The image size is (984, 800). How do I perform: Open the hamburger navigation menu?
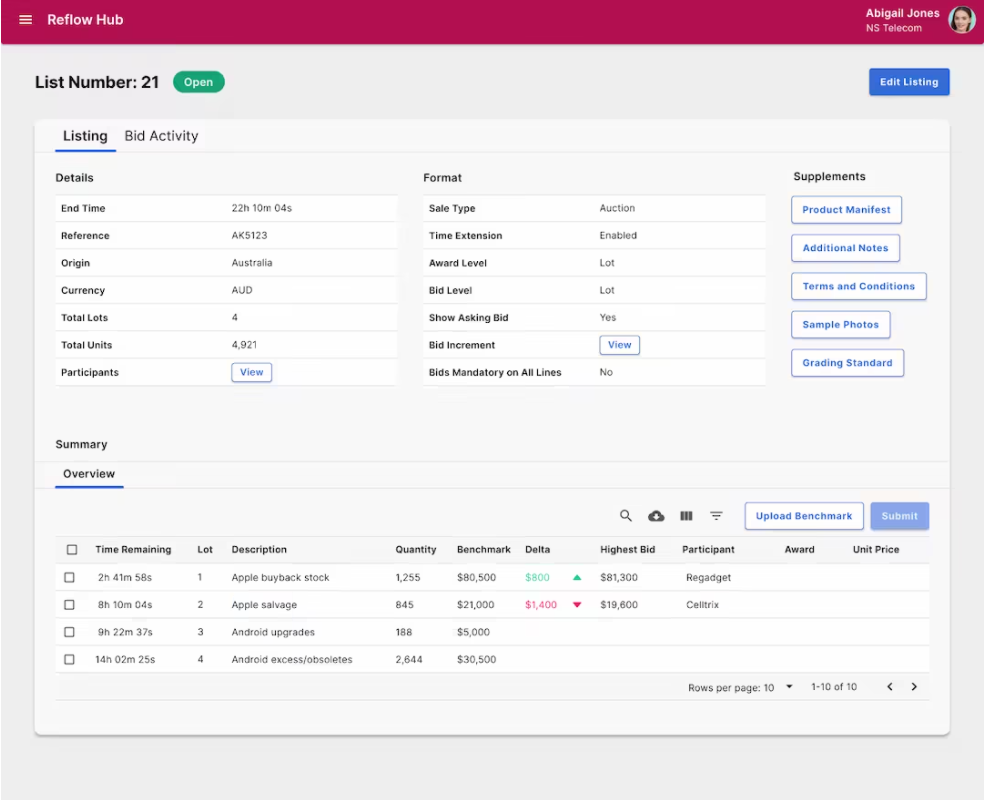point(25,20)
